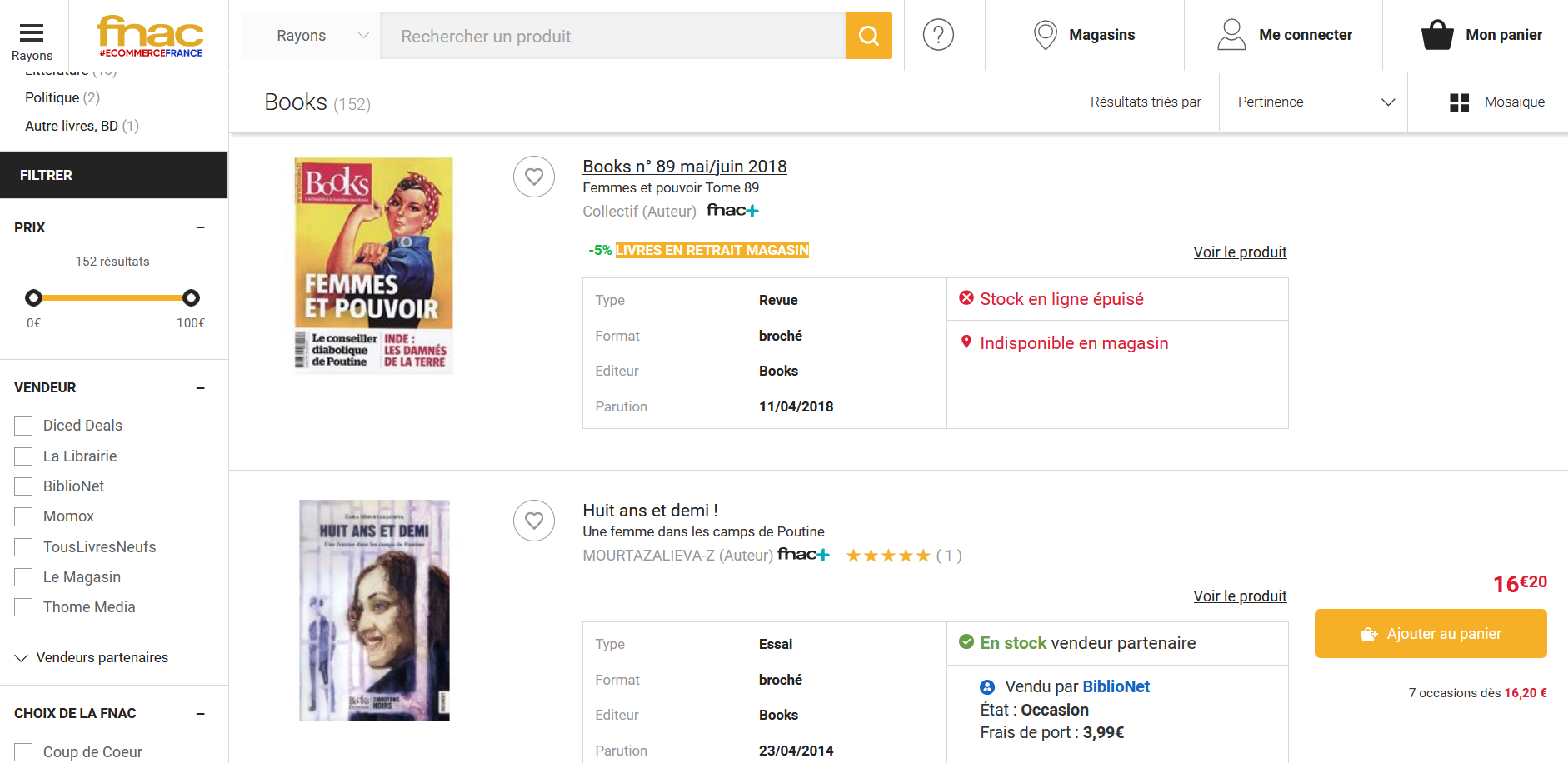Select Autre livres, BD category
Image resolution: width=1568 pixels, height=763 pixels.
(x=72, y=126)
